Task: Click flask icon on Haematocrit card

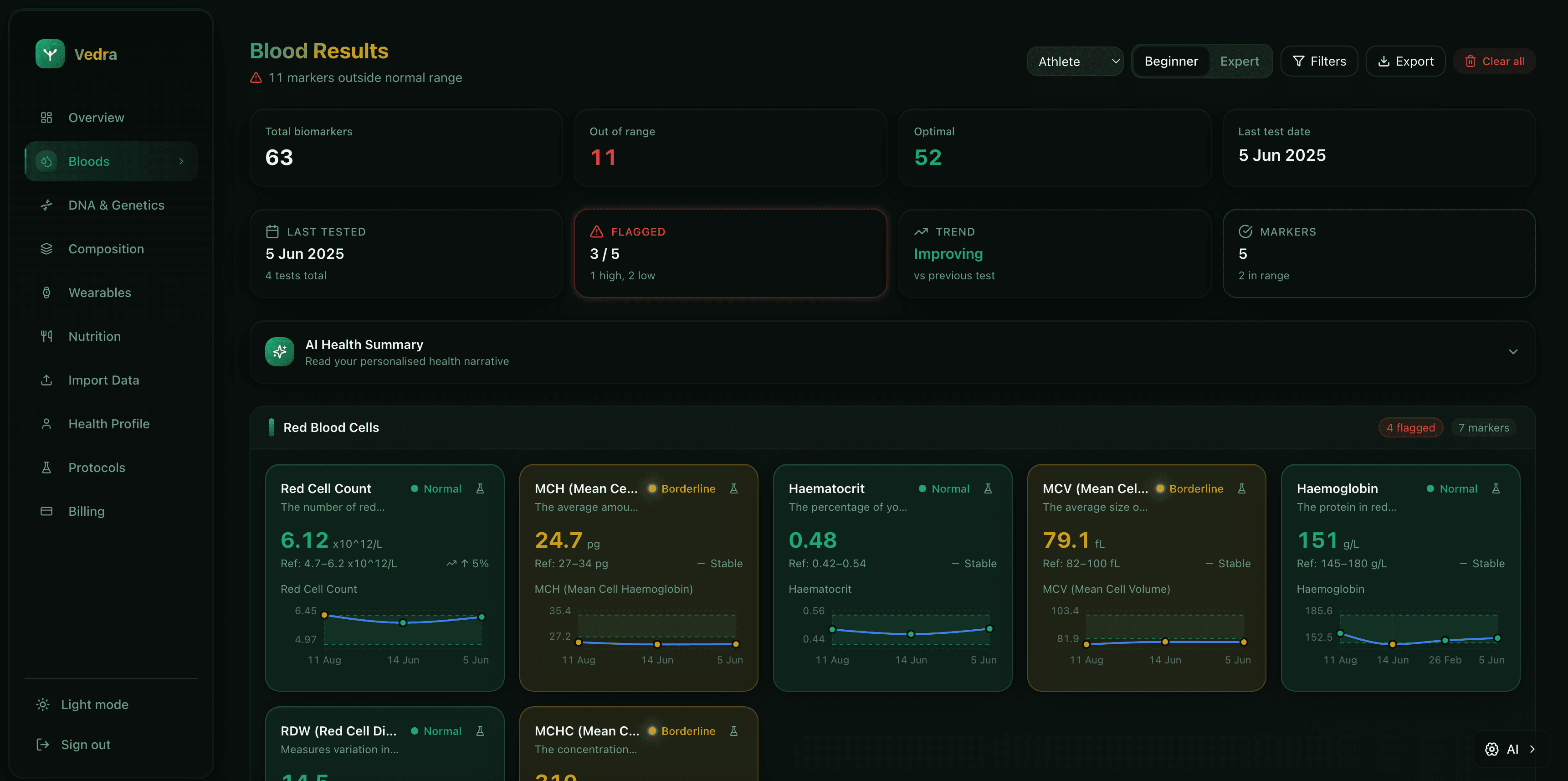Action: point(988,489)
